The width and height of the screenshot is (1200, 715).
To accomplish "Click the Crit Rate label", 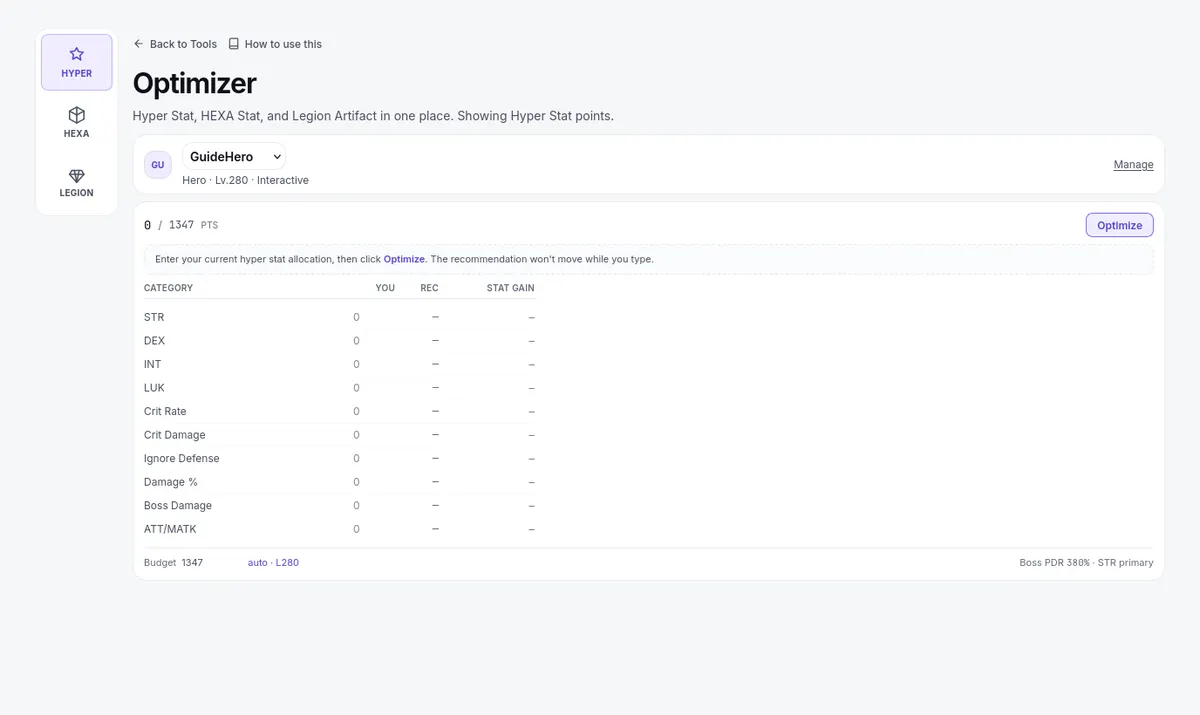I will 165,411.
